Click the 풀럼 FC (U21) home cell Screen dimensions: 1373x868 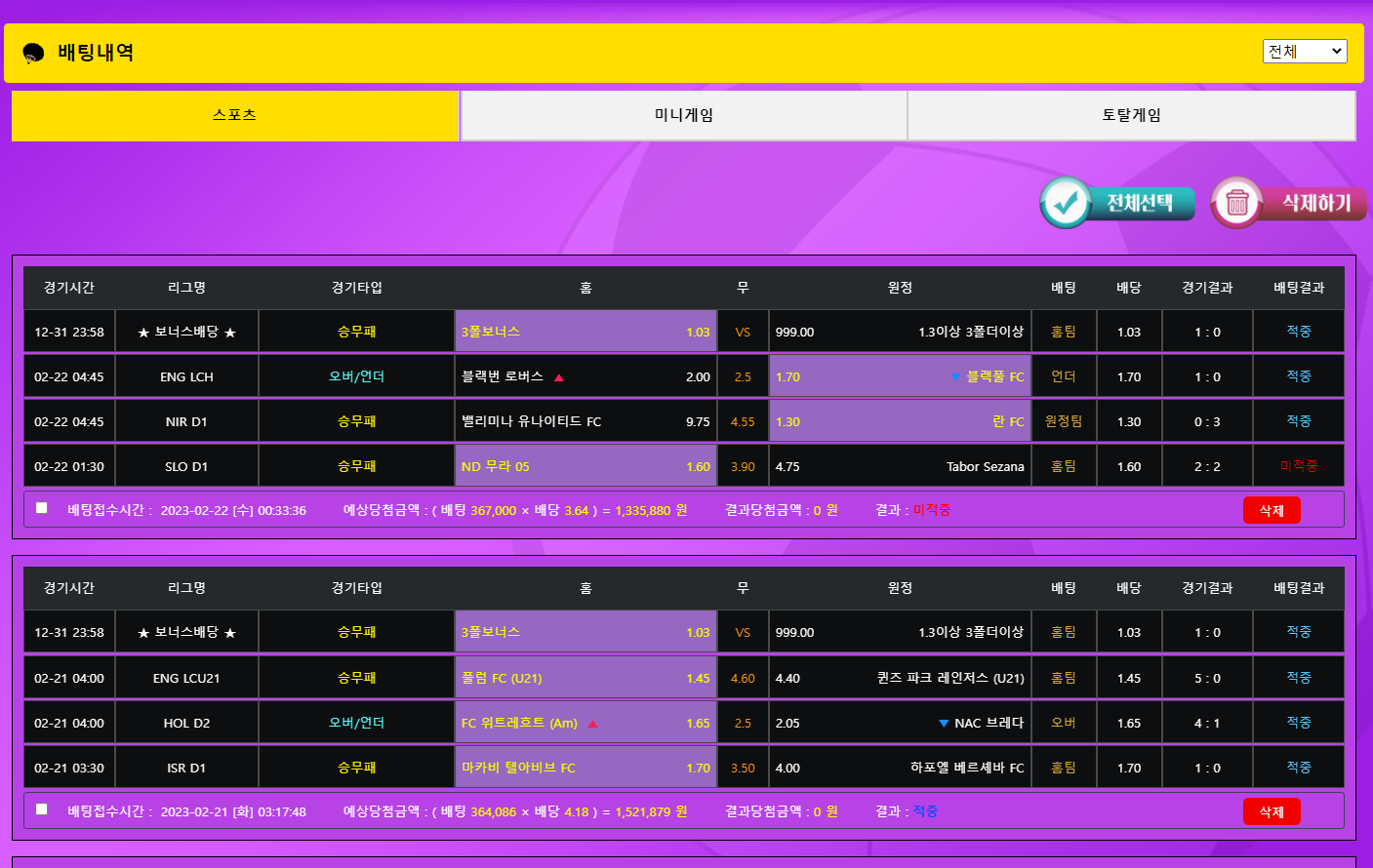pos(586,678)
